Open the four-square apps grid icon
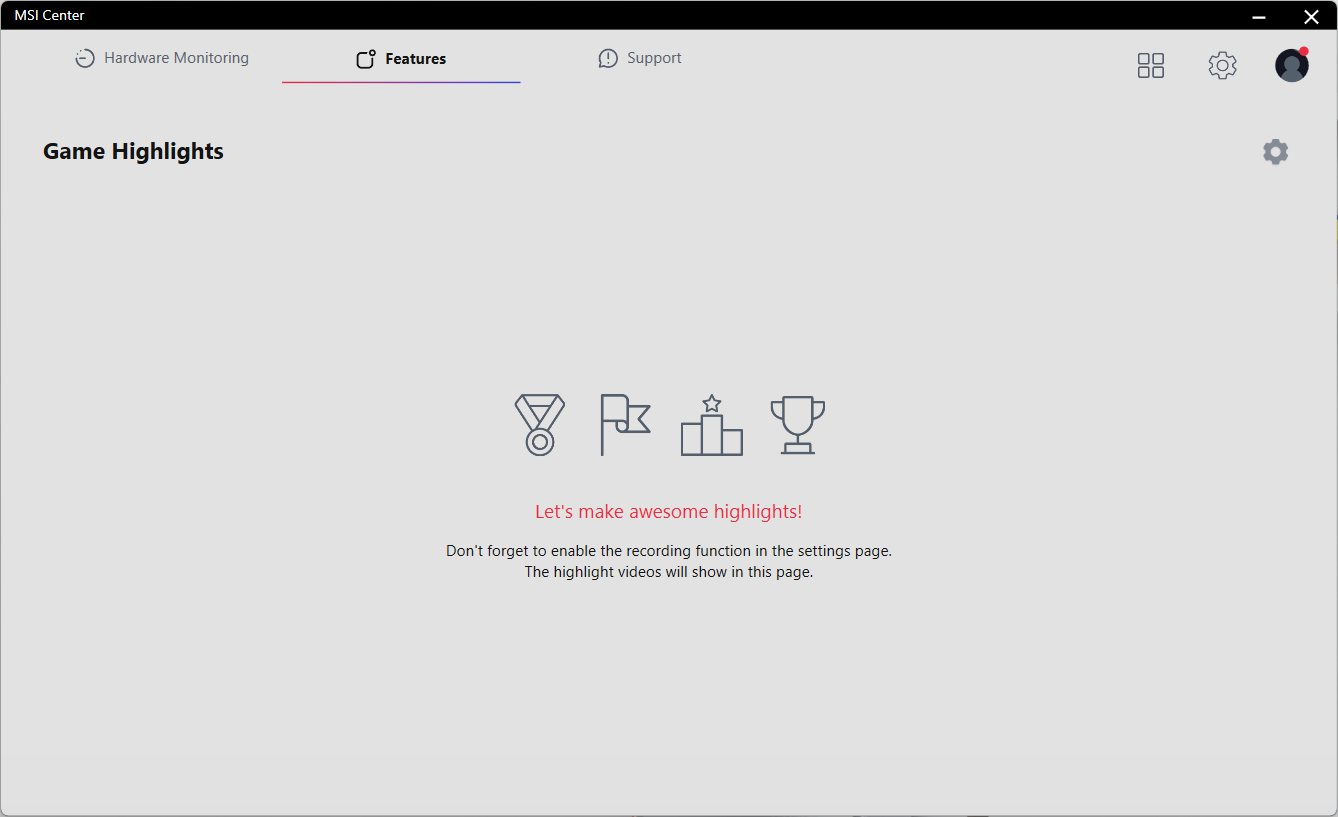Viewport: 1338px width, 817px height. (x=1151, y=65)
